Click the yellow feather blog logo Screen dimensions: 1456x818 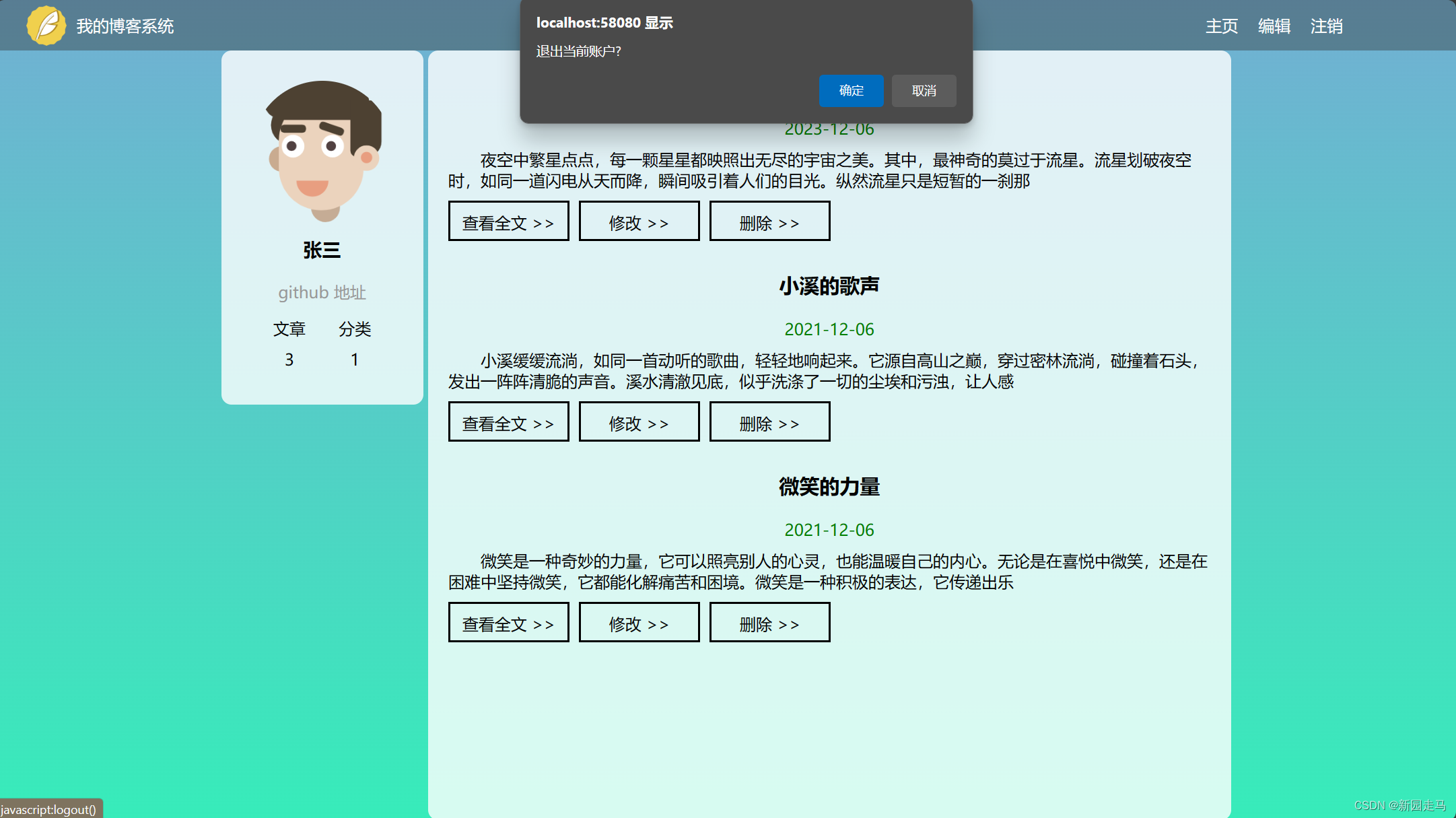point(46,26)
